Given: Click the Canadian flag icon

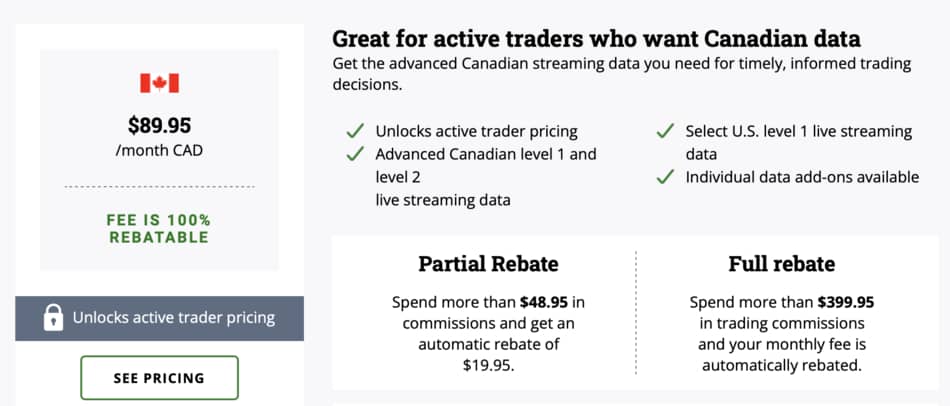Looking at the screenshot, I should pos(159,83).
